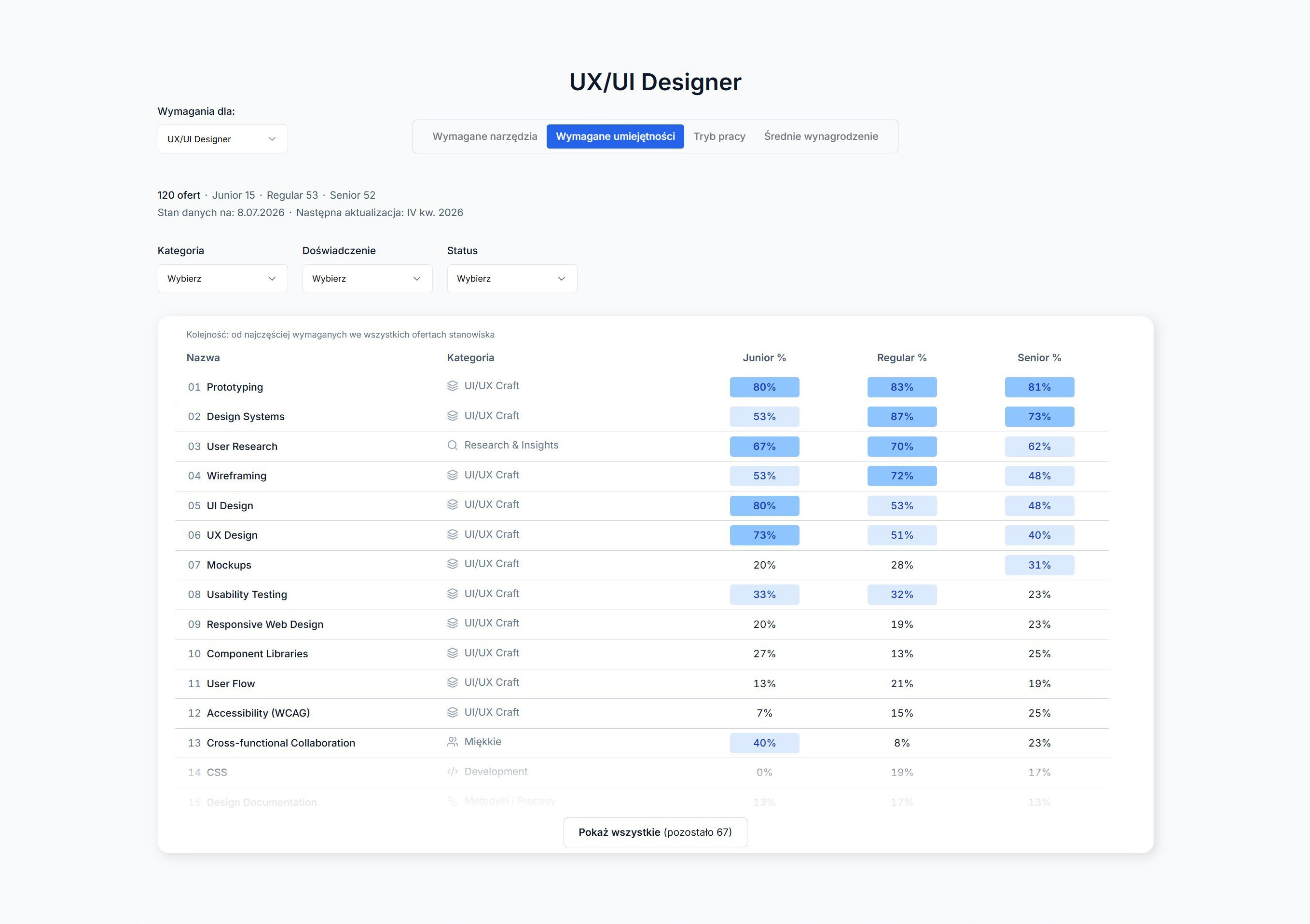Click the magnifier icon next to Research & Insights
This screenshot has height=924, width=1310.
(x=453, y=445)
